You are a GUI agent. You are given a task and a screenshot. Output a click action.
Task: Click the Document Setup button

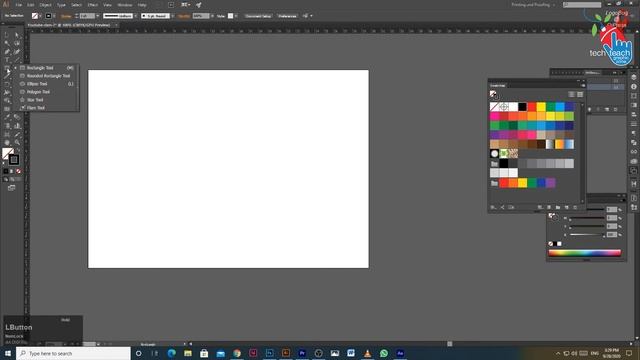tap(258, 16)
